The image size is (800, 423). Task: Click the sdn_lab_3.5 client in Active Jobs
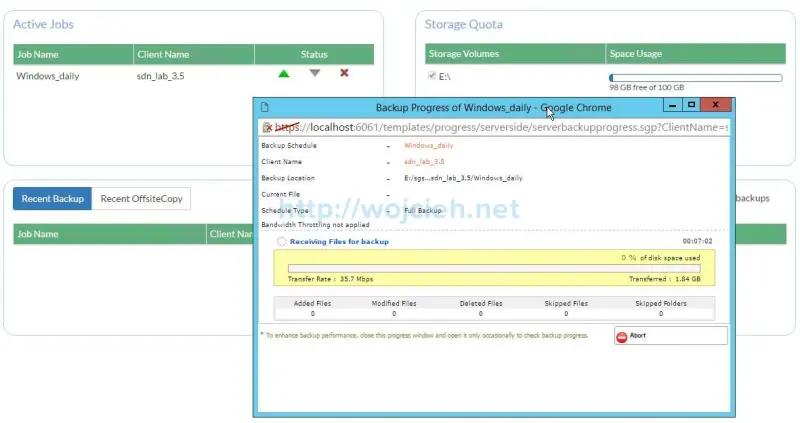[x=161, y=76]
